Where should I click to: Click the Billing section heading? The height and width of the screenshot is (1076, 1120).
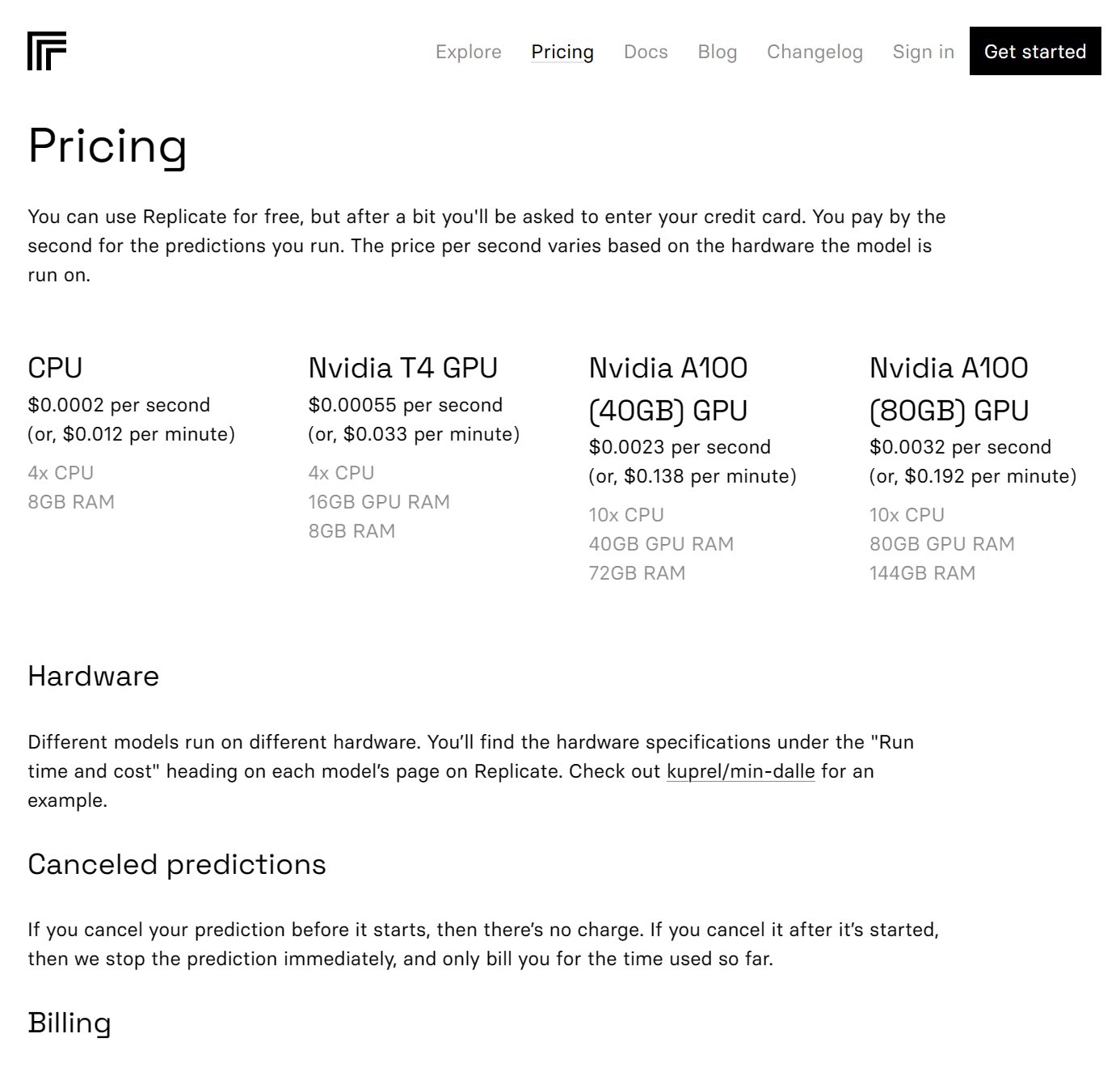(69, 1023)
